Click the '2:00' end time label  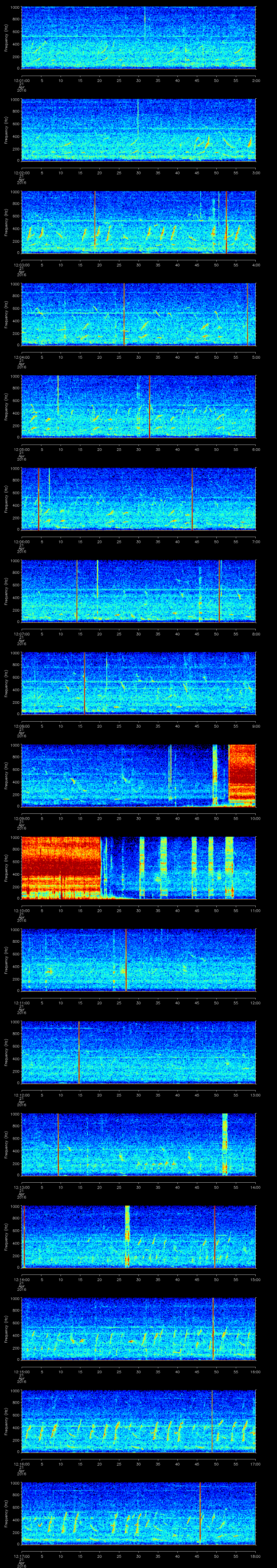point(256,80)
